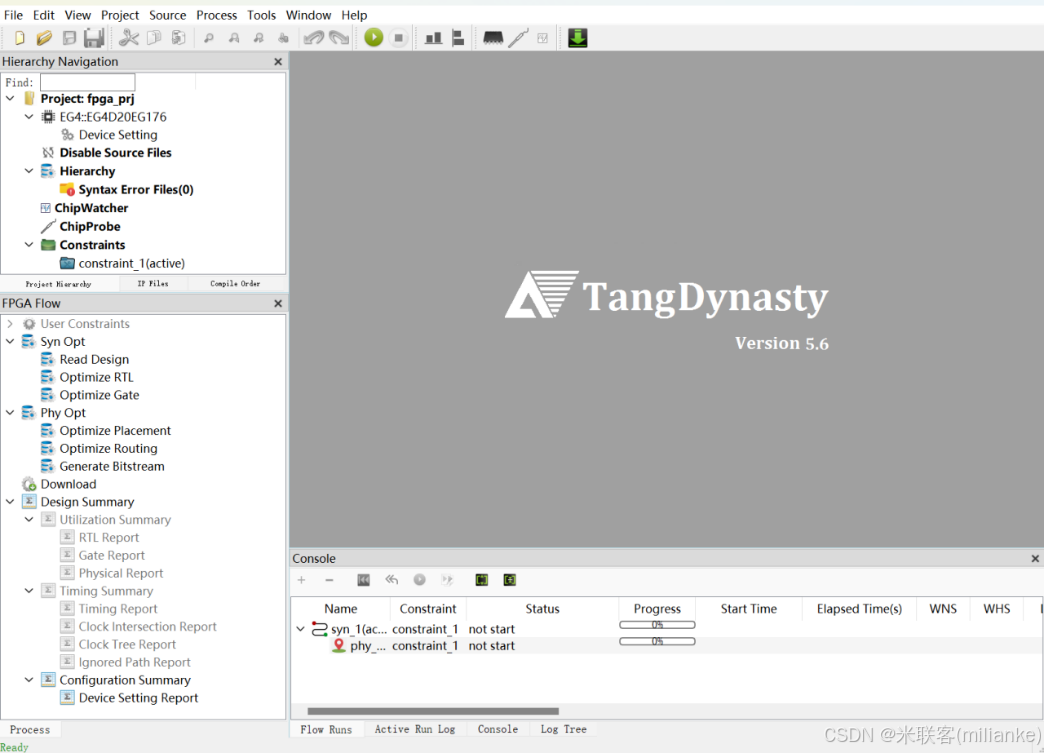Collapse the syn_1 run row
The height and width of the screenshot is (753, 1045).
click(x=301, y=629)
